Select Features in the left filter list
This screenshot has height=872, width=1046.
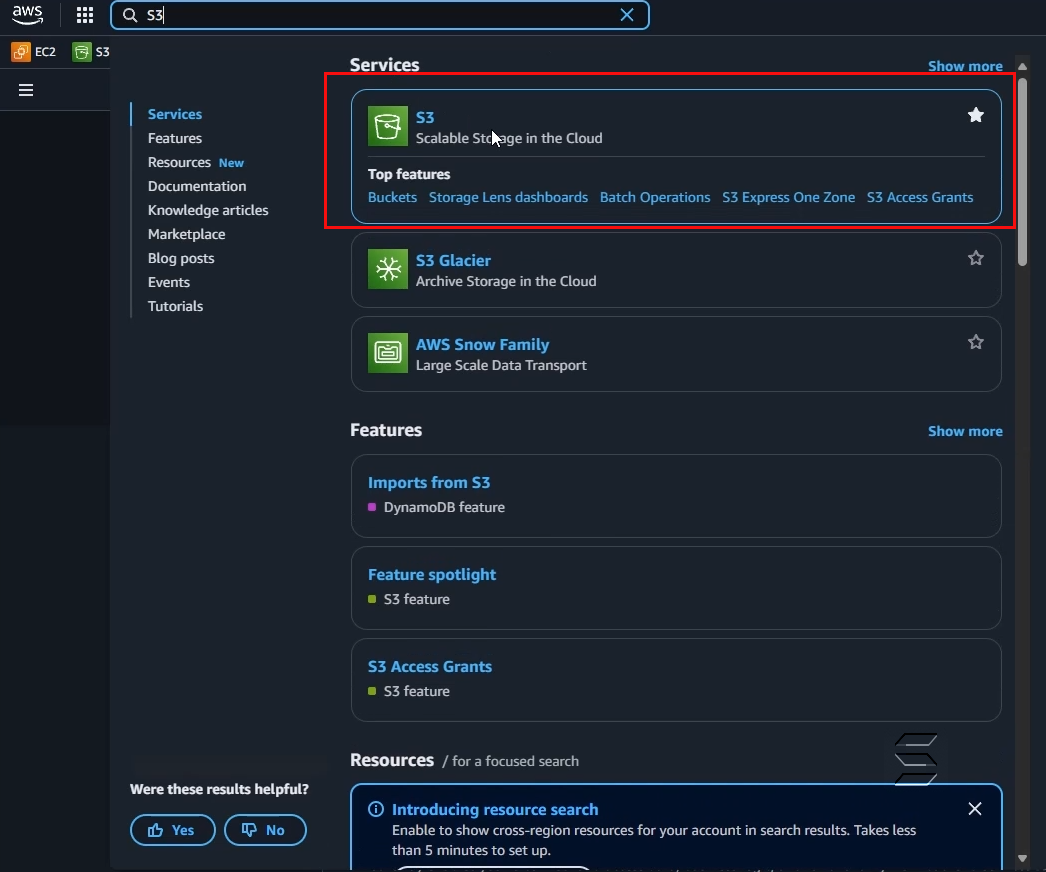coord(175,138)
